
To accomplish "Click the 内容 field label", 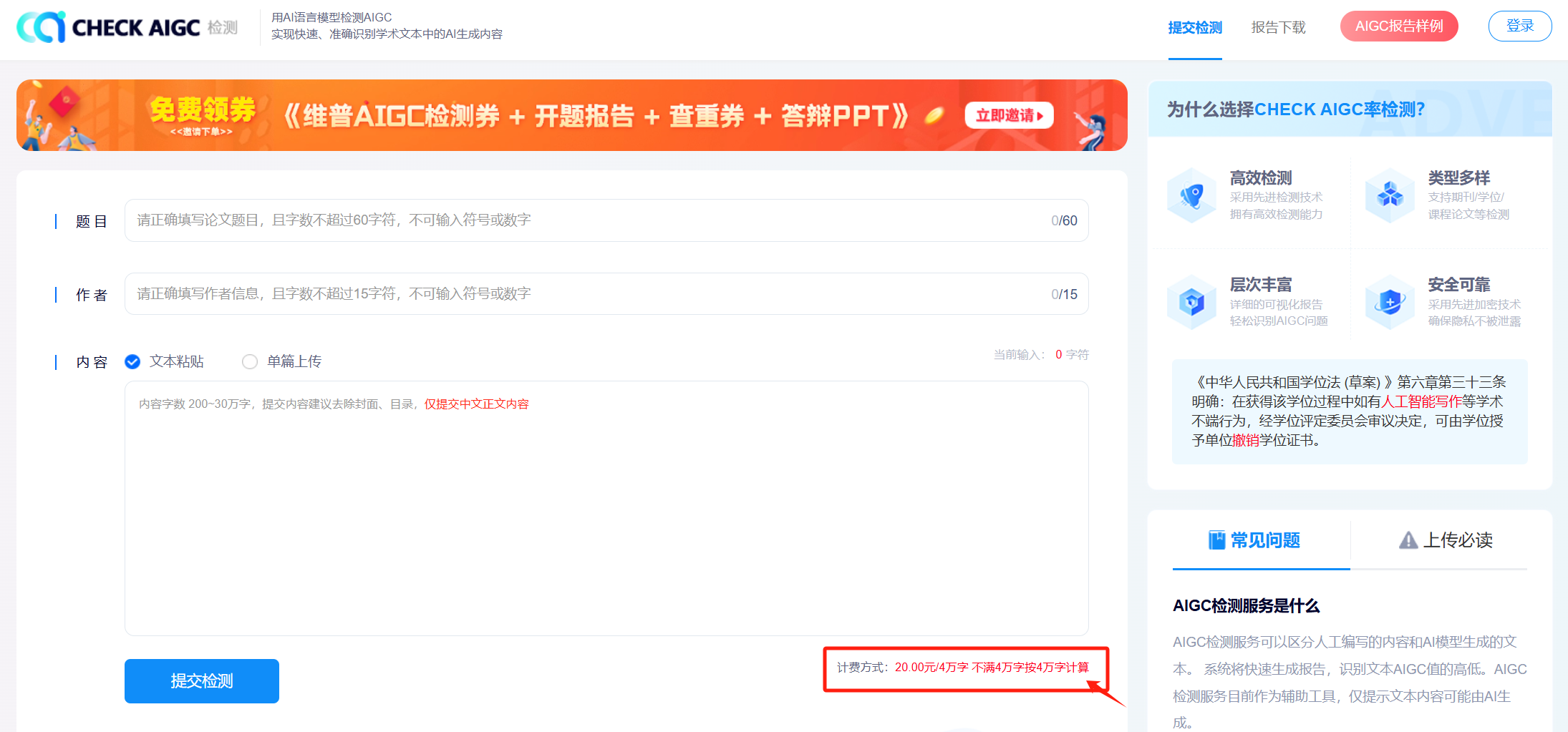I will 92,362.
